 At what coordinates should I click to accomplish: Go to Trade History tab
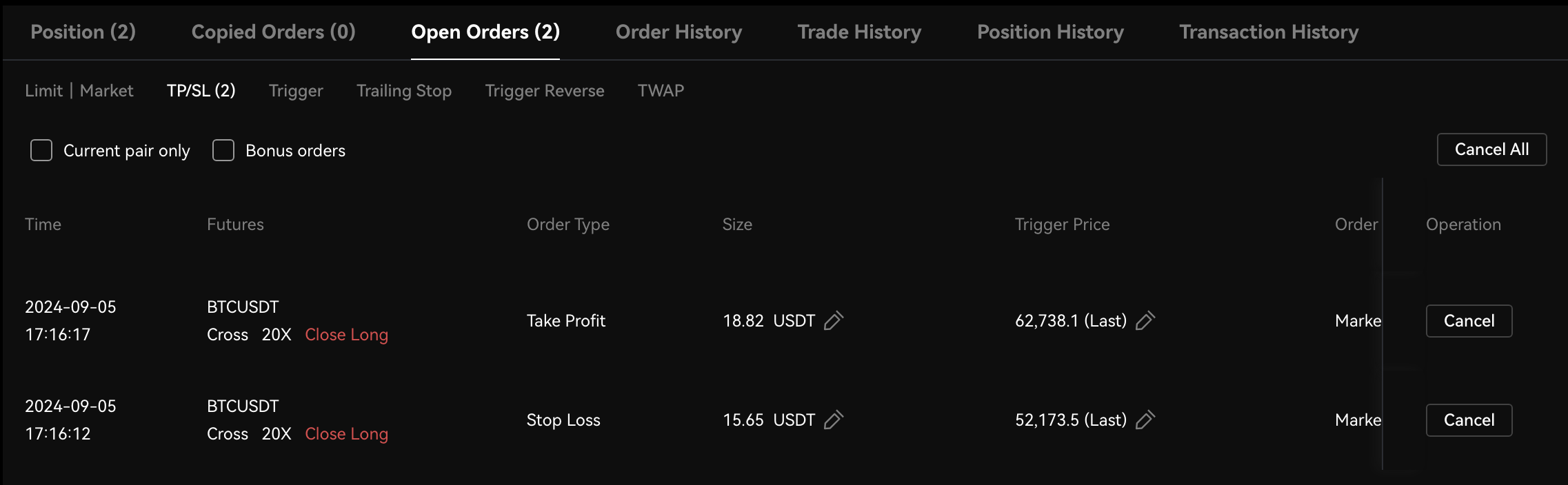tap(859, 32)
